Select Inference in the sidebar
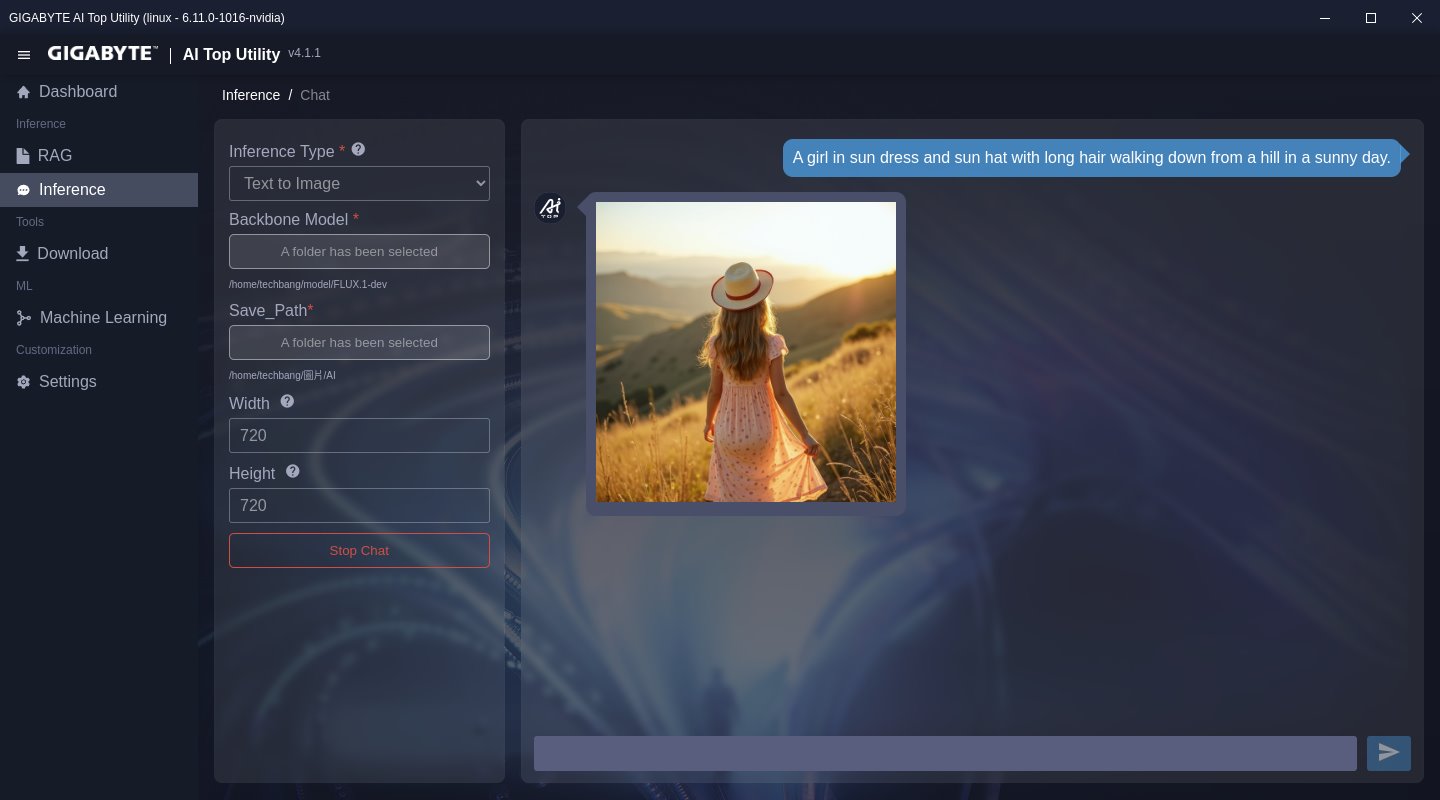 (x=71, y=190)
